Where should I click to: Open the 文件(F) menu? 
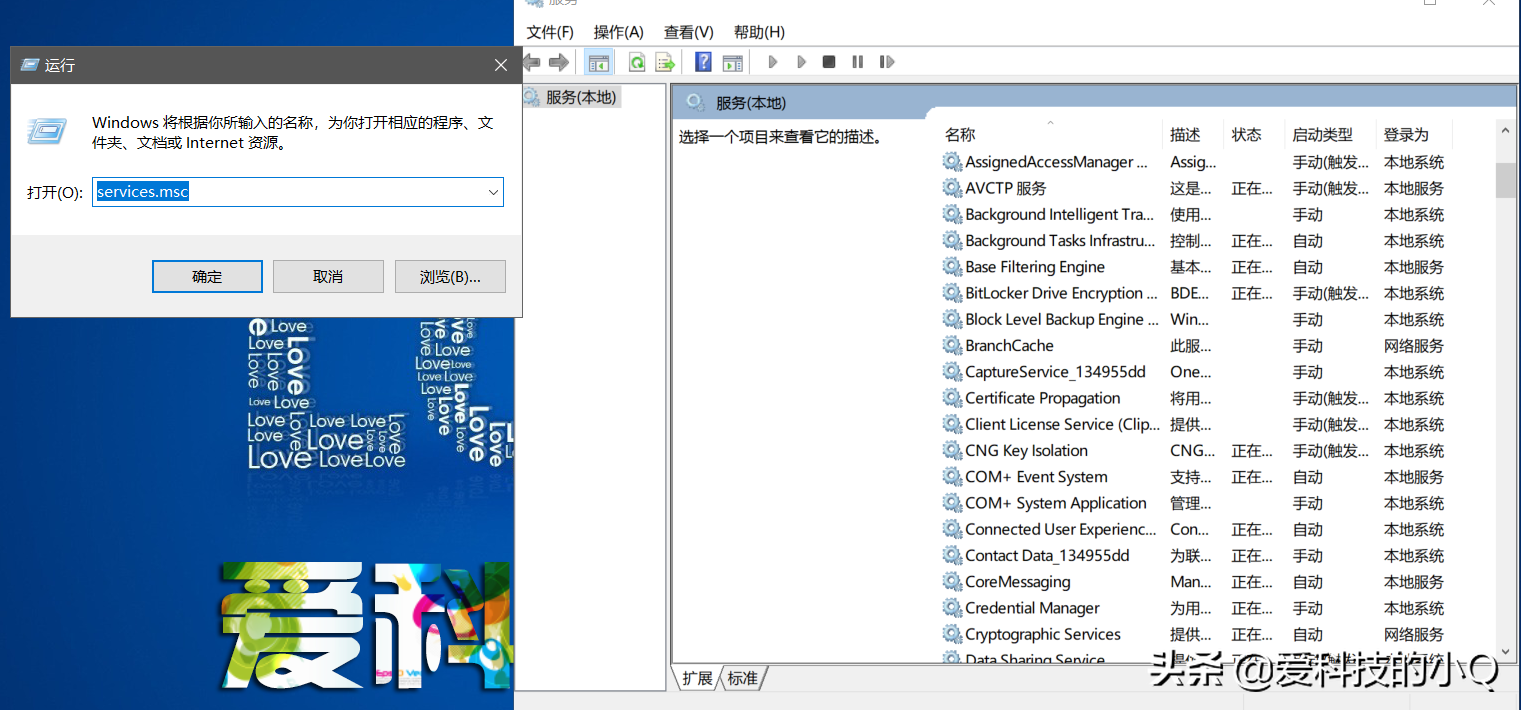click(x=550, y=32)
